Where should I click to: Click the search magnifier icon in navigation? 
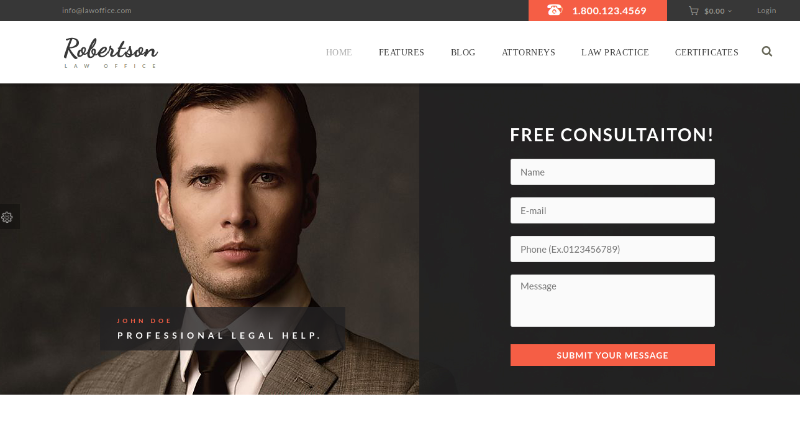tap(766, 52)
